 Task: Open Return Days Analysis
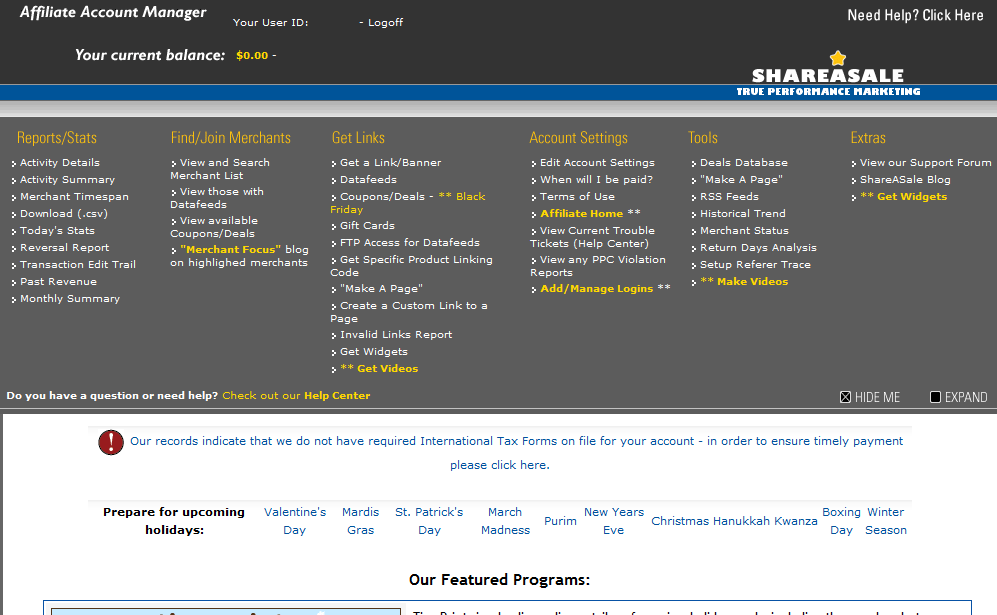tap(758, 248)
